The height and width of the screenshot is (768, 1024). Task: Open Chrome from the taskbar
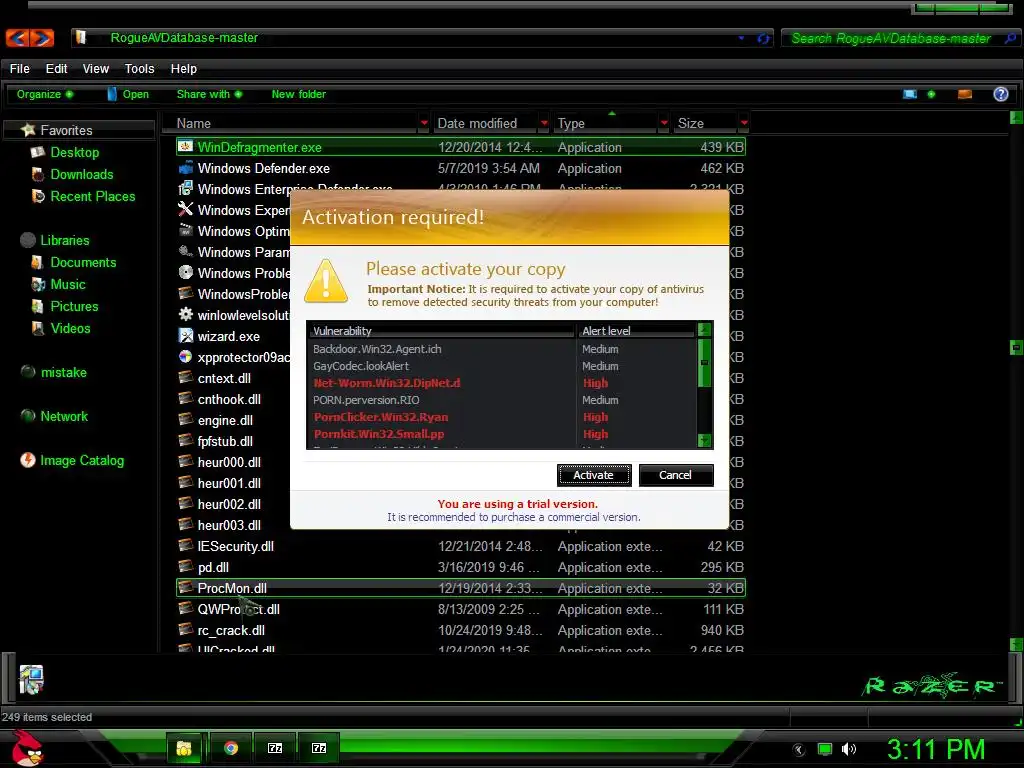coord(231,748)
